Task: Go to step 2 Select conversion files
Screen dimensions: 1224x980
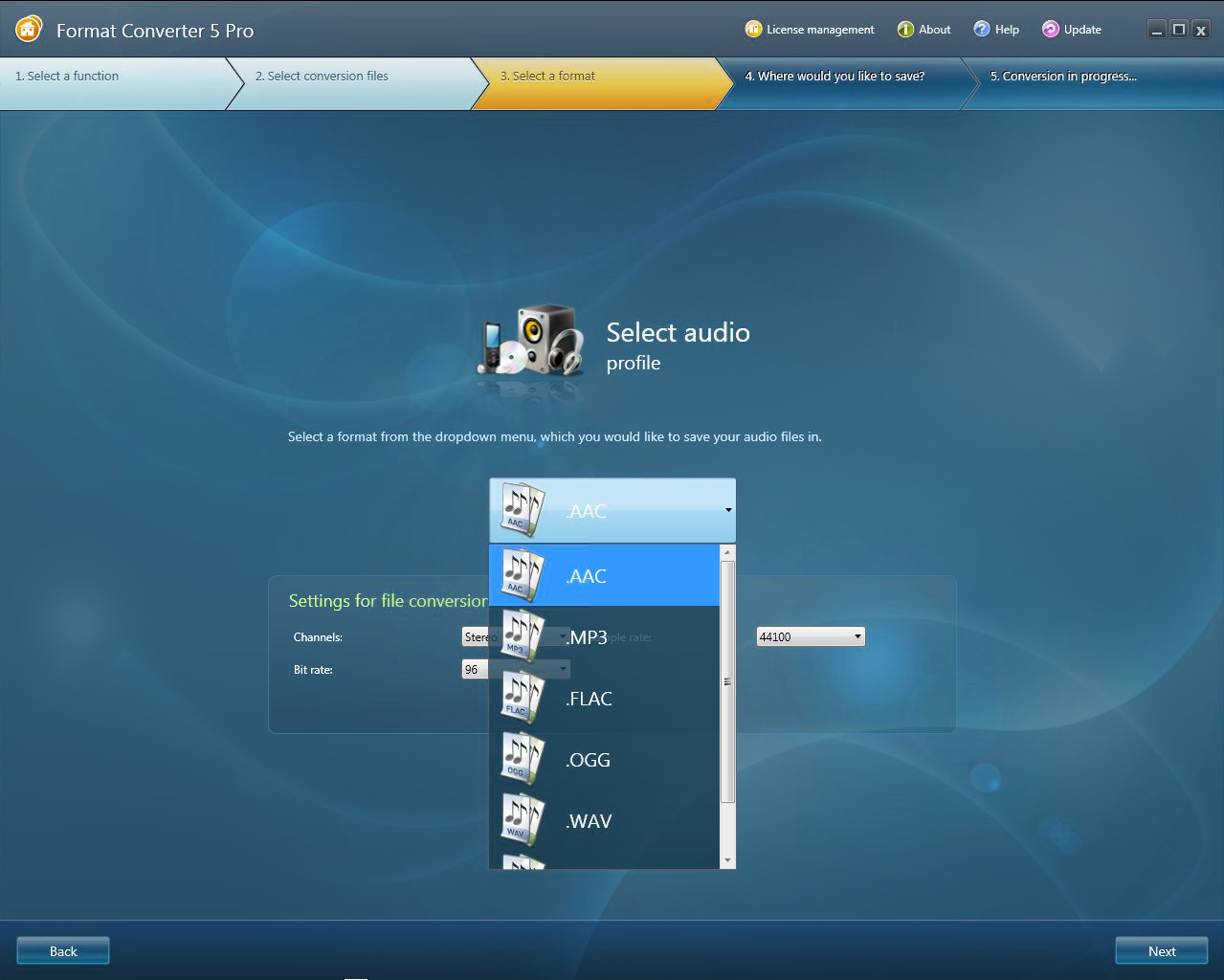Action: [322, 77]
